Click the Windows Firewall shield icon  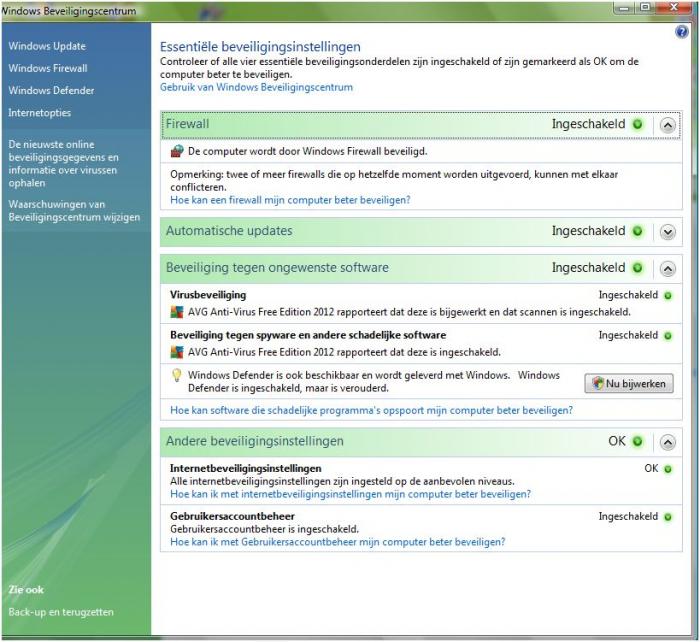coord(177,151)
